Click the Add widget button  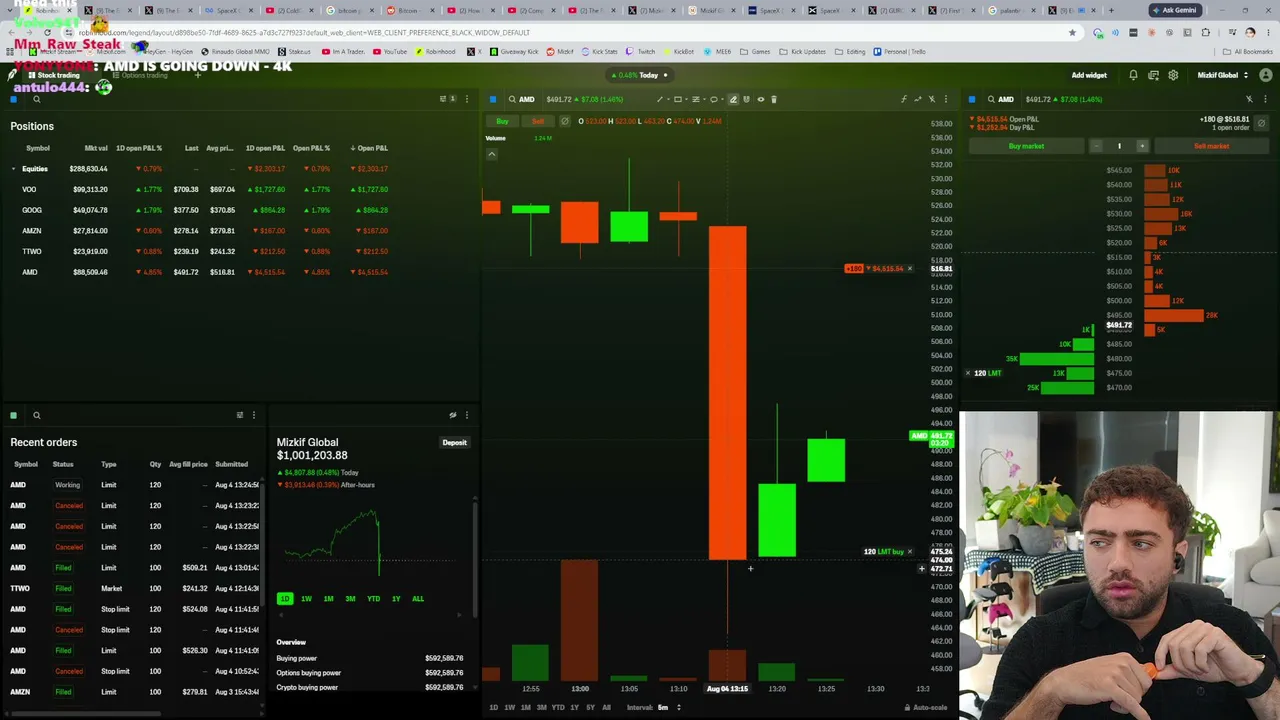pyautogui.click(x=1089, y=75)
